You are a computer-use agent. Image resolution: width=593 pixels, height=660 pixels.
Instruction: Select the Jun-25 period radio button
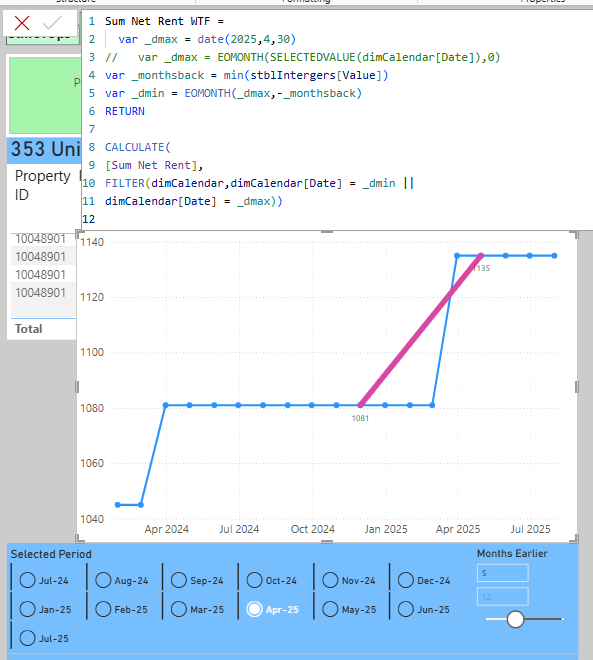tap(406, 609)
